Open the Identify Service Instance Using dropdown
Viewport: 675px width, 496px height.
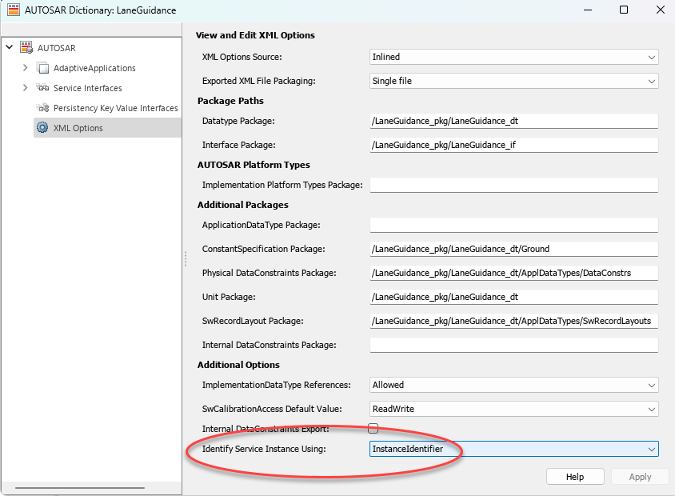514,449
